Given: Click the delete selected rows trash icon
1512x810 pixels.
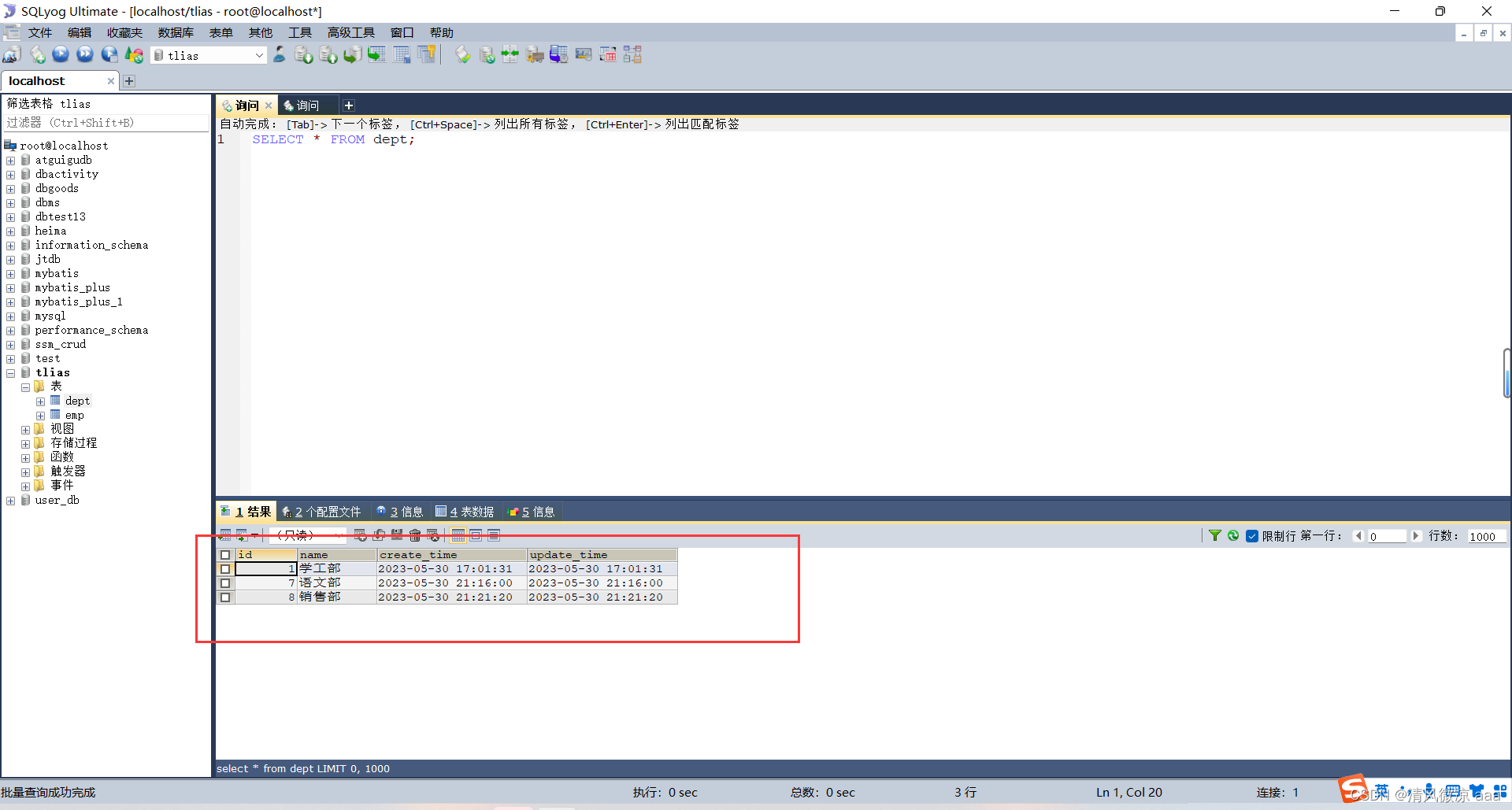Looking at the screenshot, I should click(415, 535).
